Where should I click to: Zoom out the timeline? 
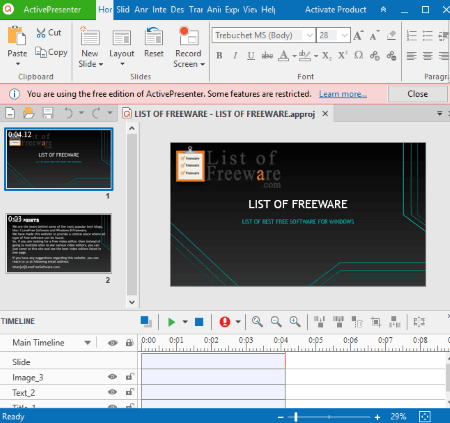[276, 322]
